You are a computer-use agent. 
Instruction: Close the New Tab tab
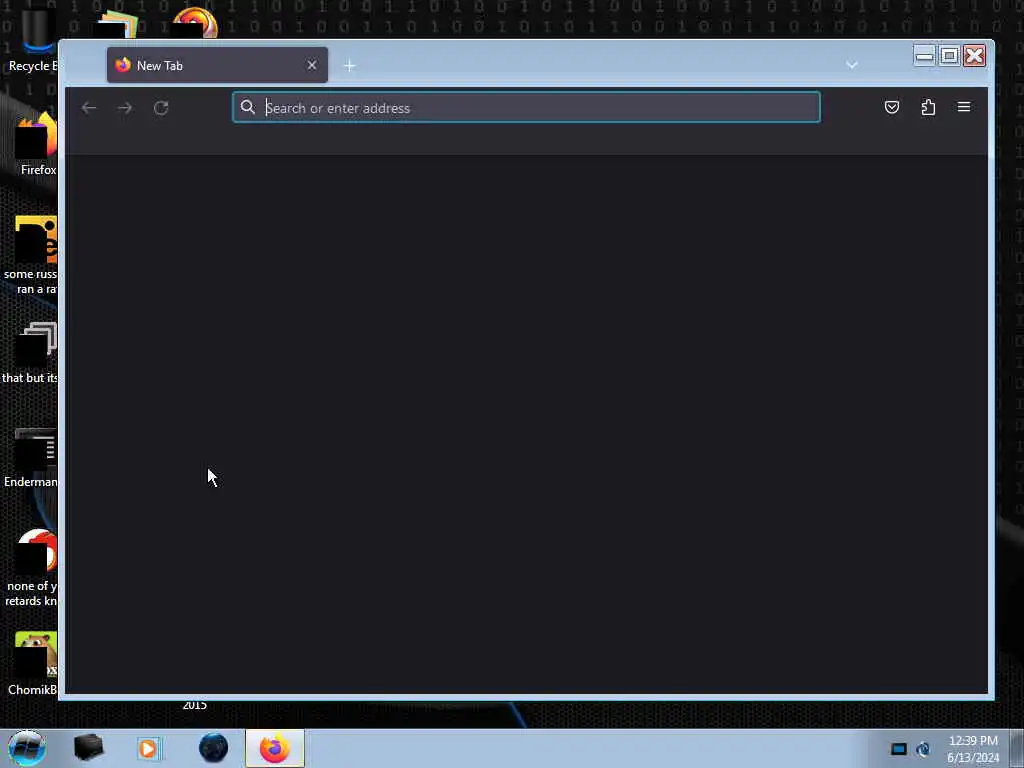point(312,65)
